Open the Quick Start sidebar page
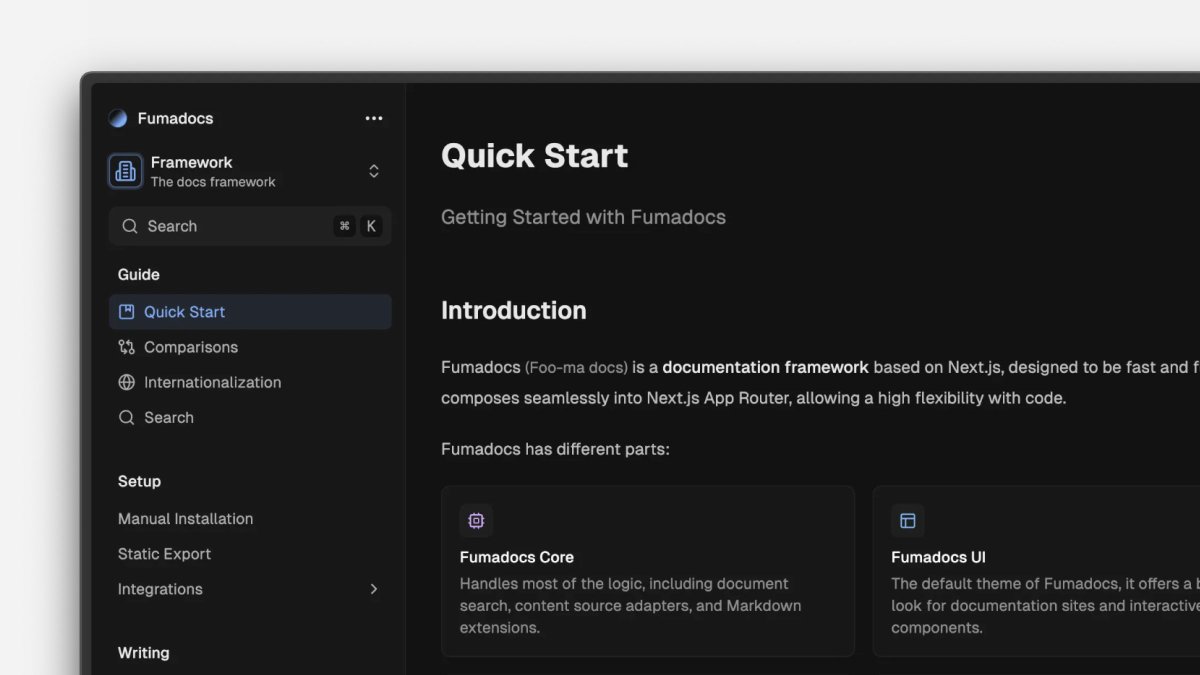 pyautogui.click(x=250, y=312)
